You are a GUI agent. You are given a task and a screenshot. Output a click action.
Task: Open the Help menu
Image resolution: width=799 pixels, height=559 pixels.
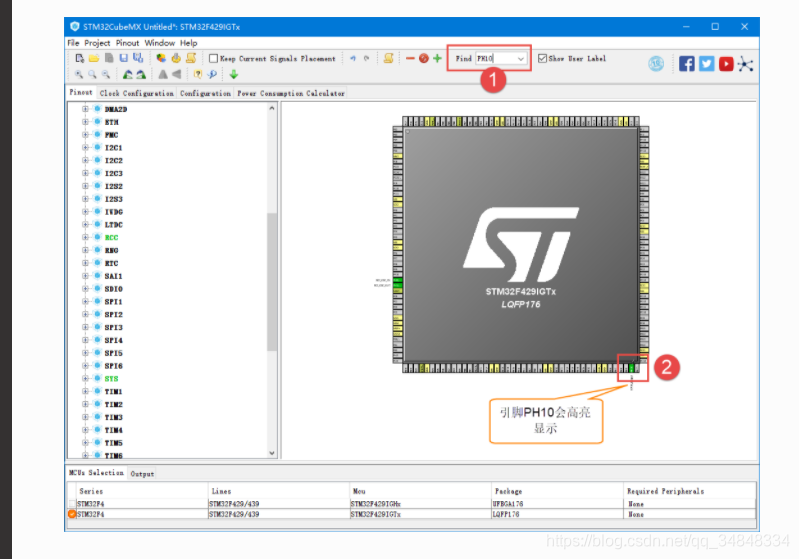coord(189,43)
